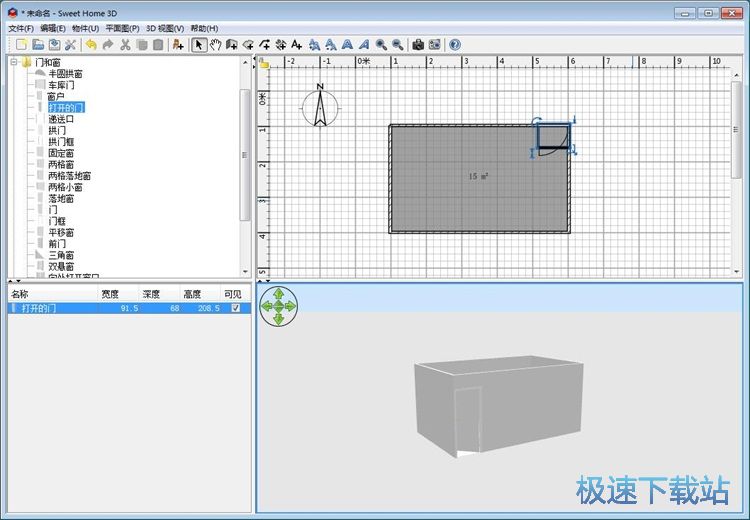Viewport: 750px width, 520px height.
Task: Sort furniture list by 深度 header
Action: 160,294
